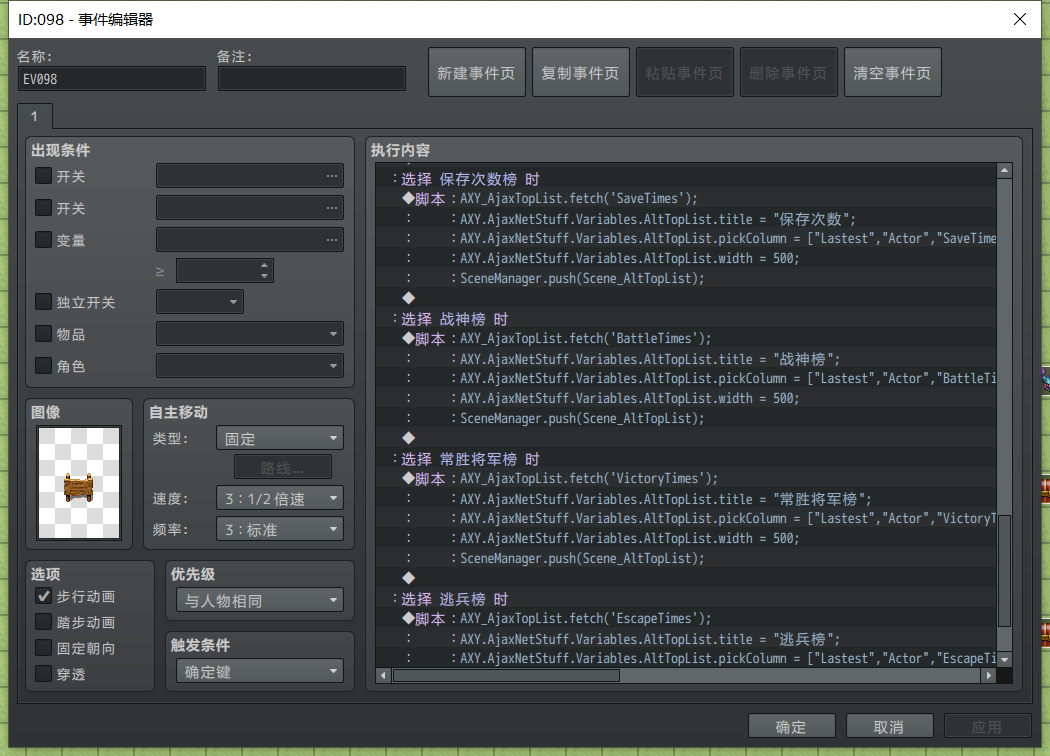Select the 选择 战神榜 时 line
The image size is (1050, 756).
click(x=686, y=319)
